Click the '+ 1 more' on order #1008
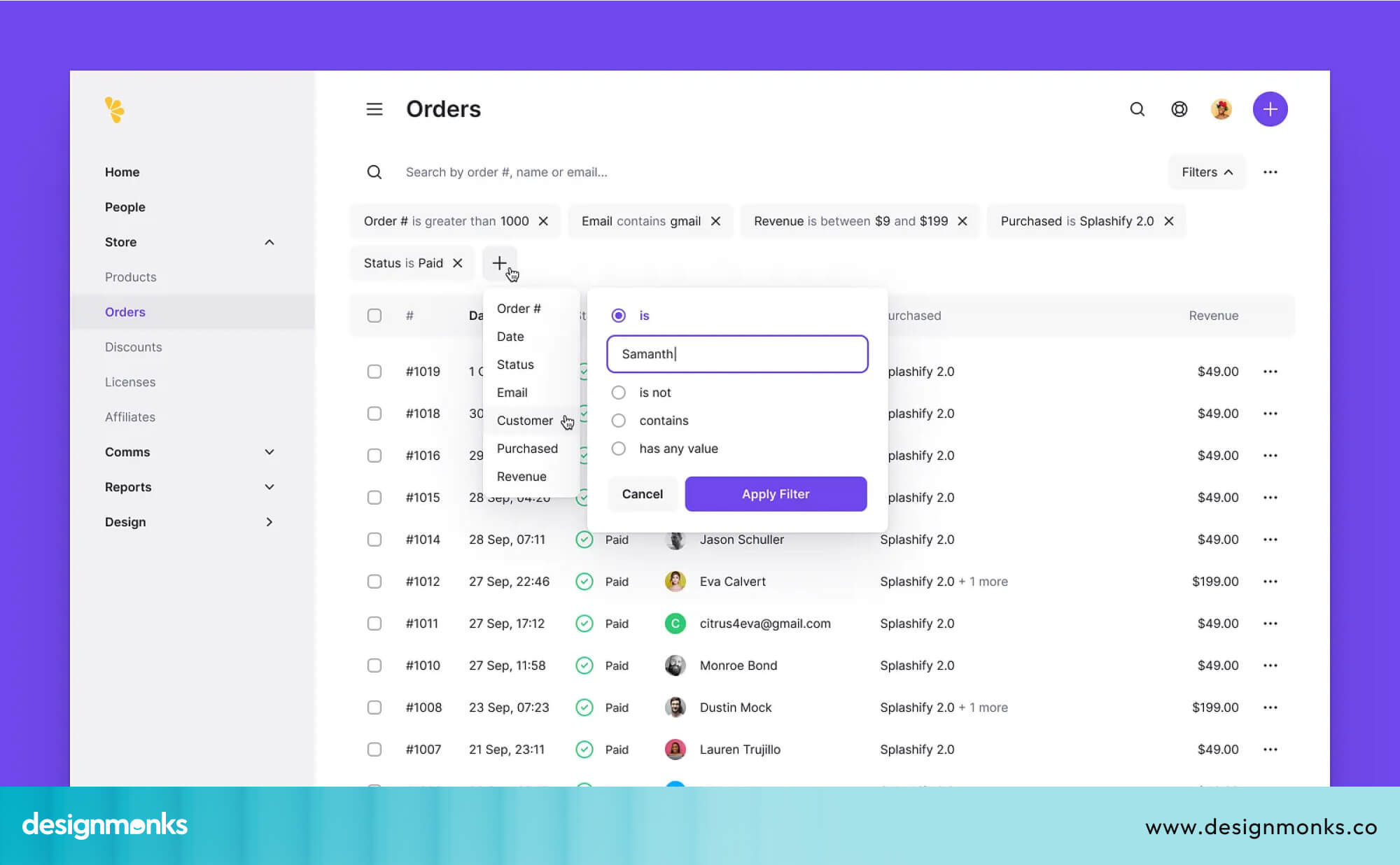The width and height of the screenshot is (1400, 865). 983,708
